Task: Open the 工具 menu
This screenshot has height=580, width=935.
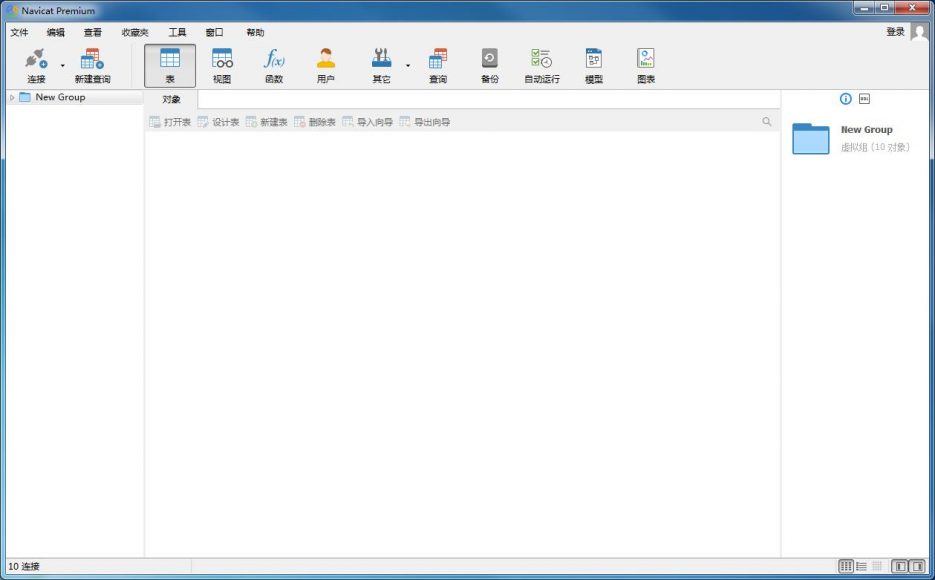Action: (x=177, y=32)
